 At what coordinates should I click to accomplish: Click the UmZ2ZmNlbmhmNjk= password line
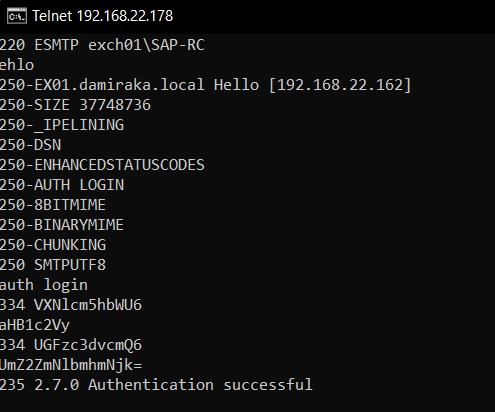point(71,365)
